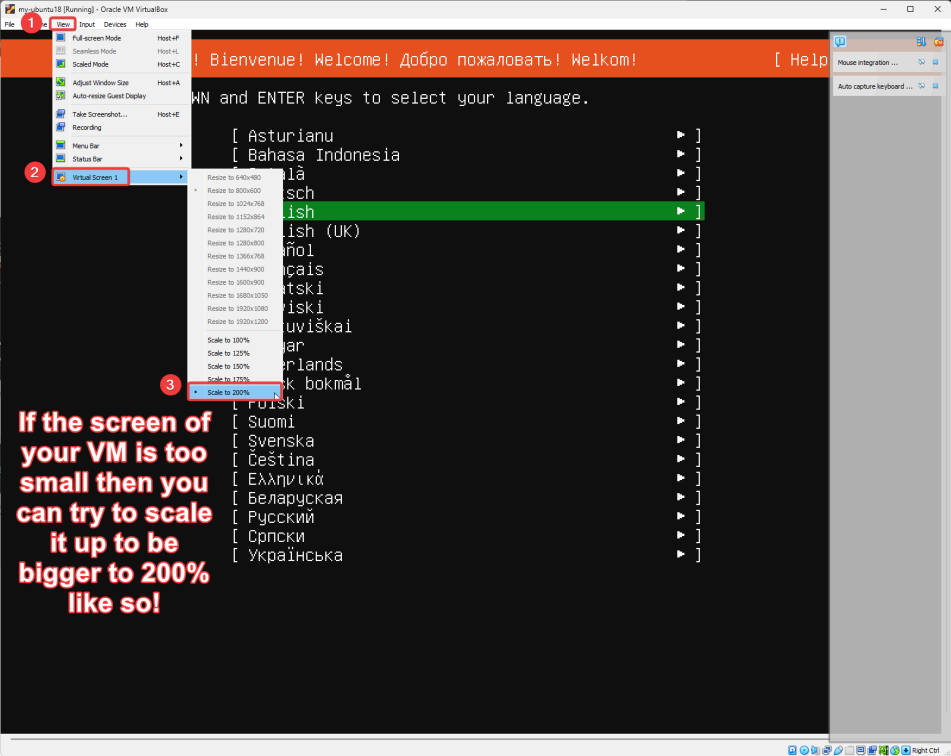Expand the Virtual Screen 1 submenu
This screenshot has height=756, width=951.
[x=121, y=177]
